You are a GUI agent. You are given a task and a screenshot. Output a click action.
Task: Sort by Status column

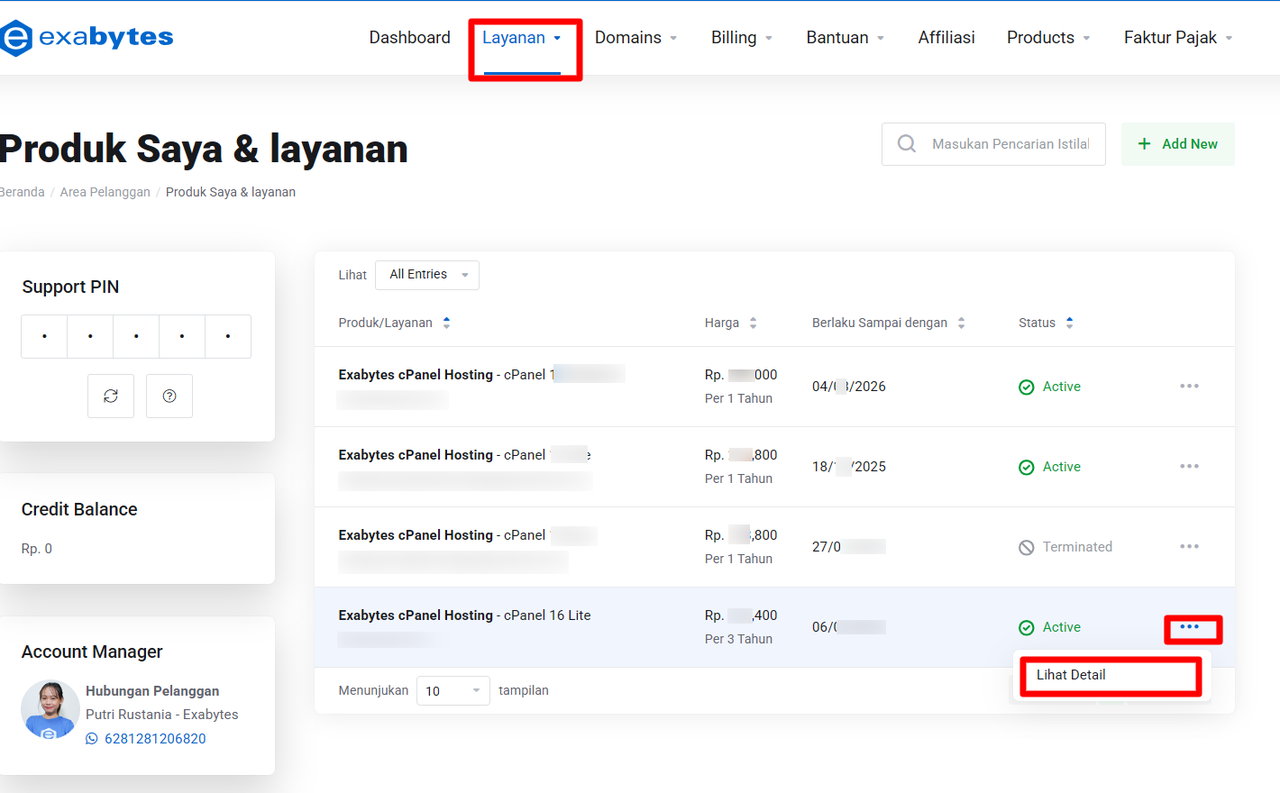pos(1046,323)
